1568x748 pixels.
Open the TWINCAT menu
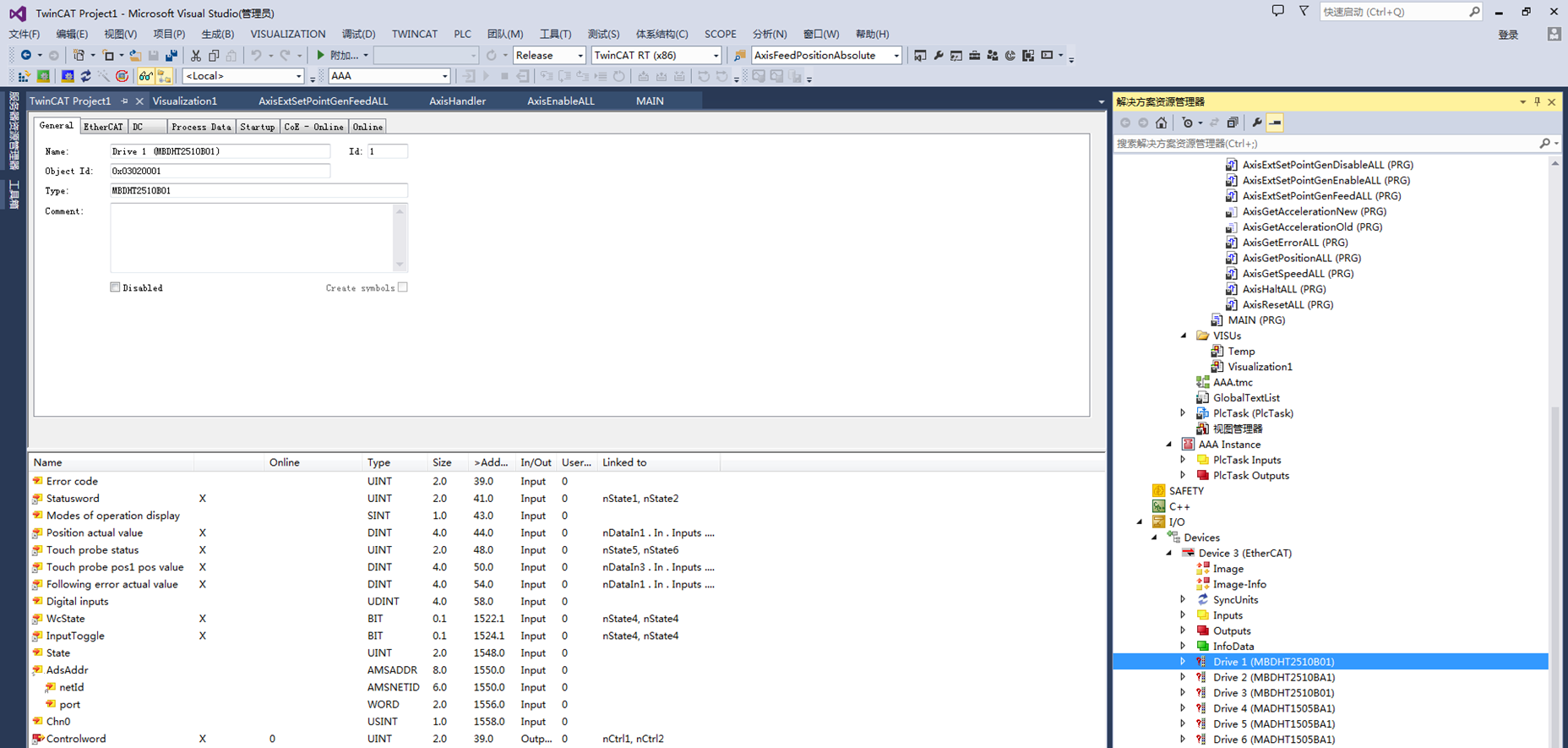[414, 34]
